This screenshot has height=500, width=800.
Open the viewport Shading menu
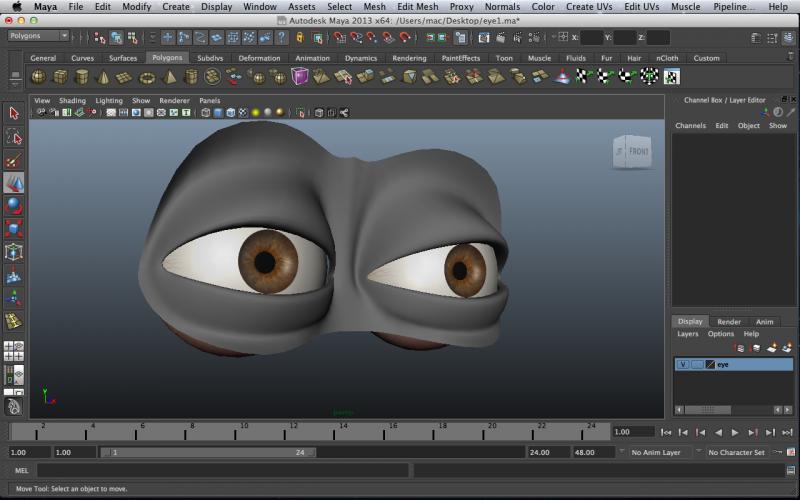[72, 101]
